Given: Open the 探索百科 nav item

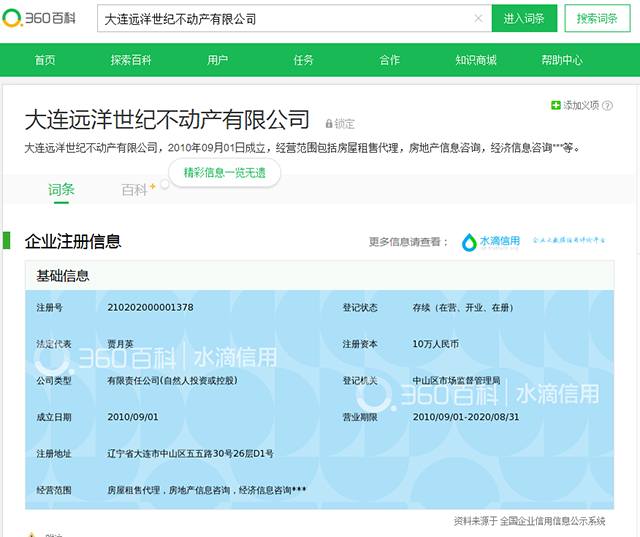Looking at the screenshot, I should 131,60.
